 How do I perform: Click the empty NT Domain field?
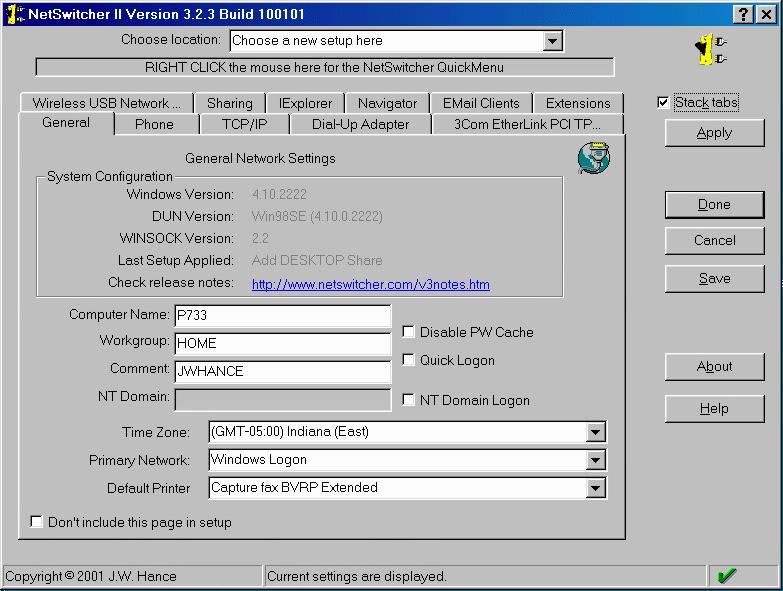tap(283, 399)
